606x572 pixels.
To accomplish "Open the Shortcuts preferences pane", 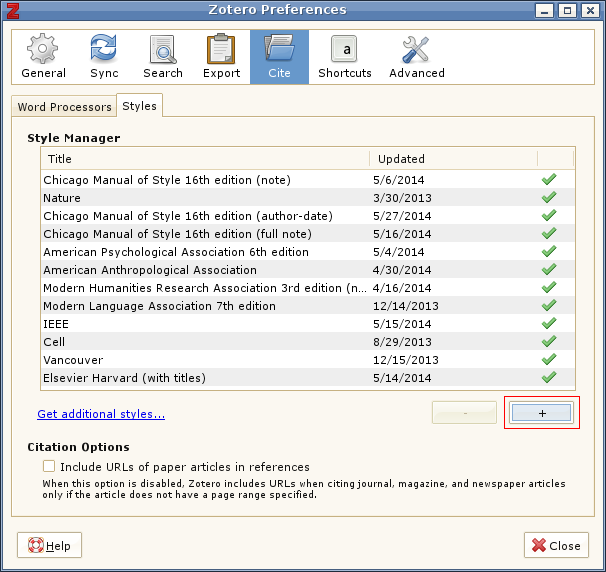I will pos(344,57).
